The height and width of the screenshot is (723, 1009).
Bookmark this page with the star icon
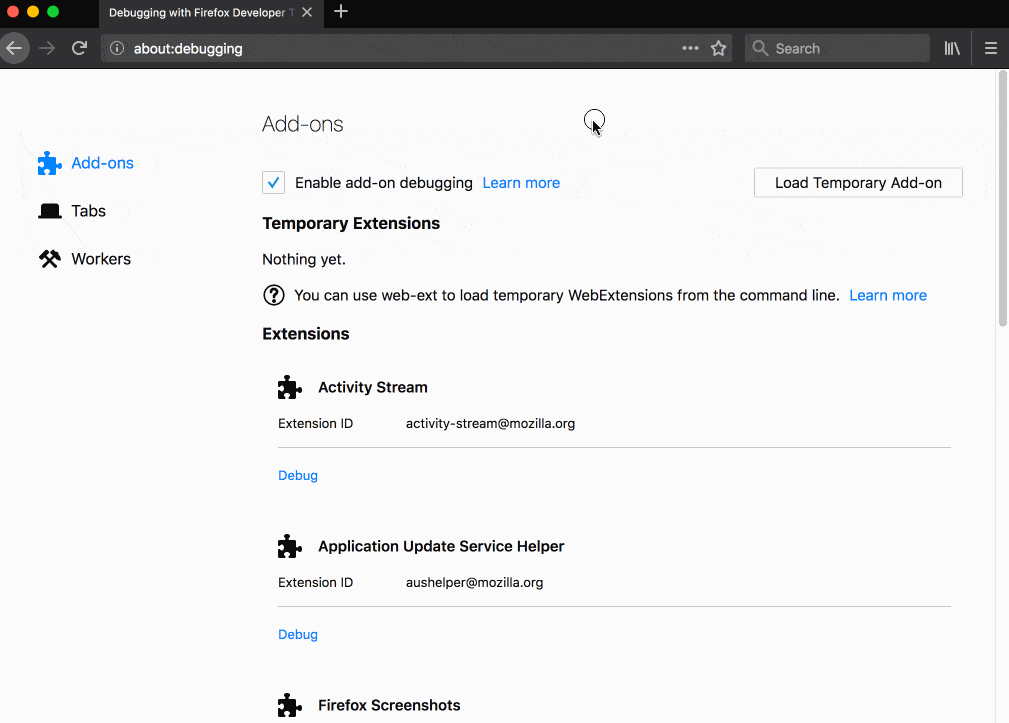pos(718,48)
